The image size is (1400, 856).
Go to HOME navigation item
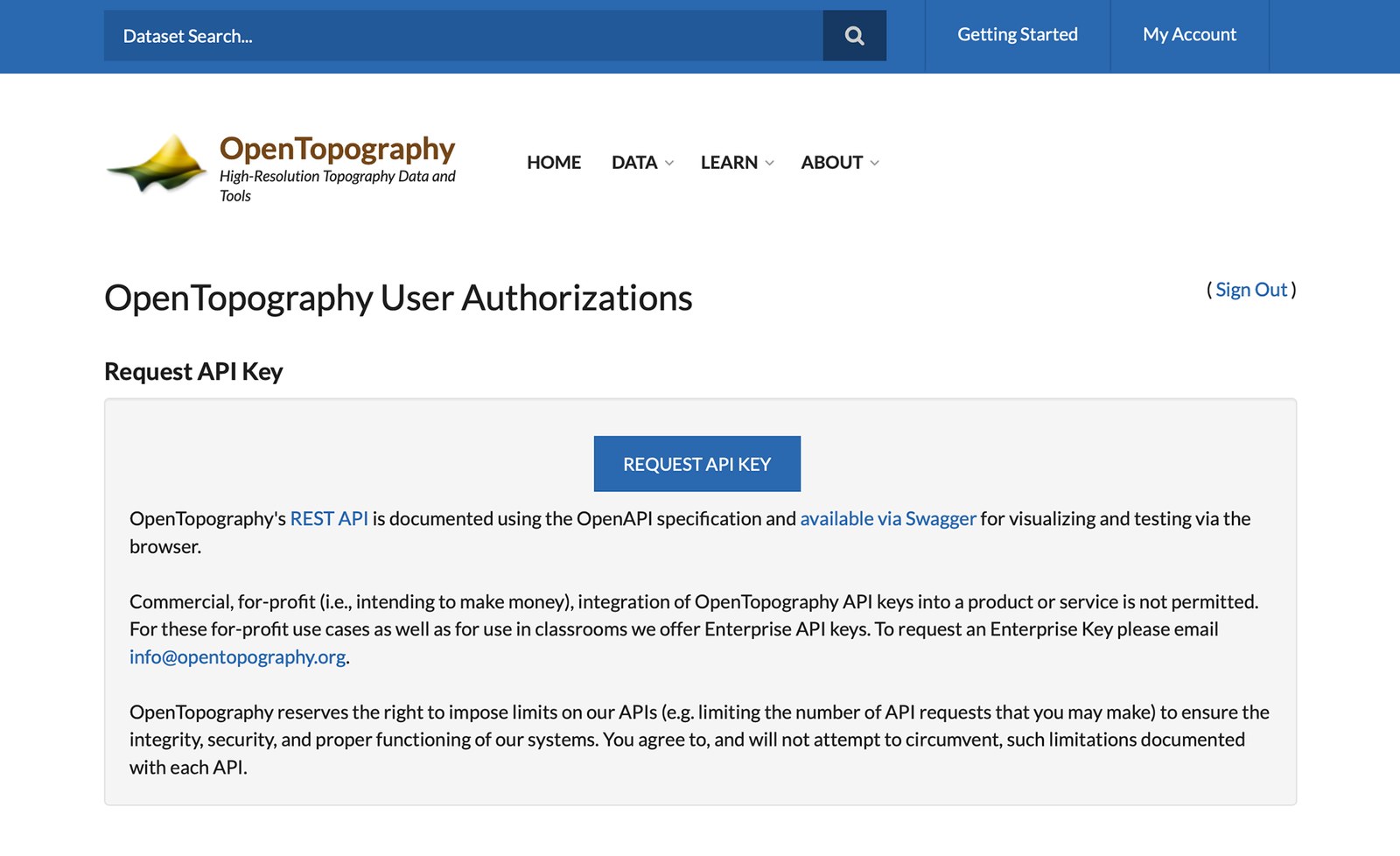tap(554, 163)
